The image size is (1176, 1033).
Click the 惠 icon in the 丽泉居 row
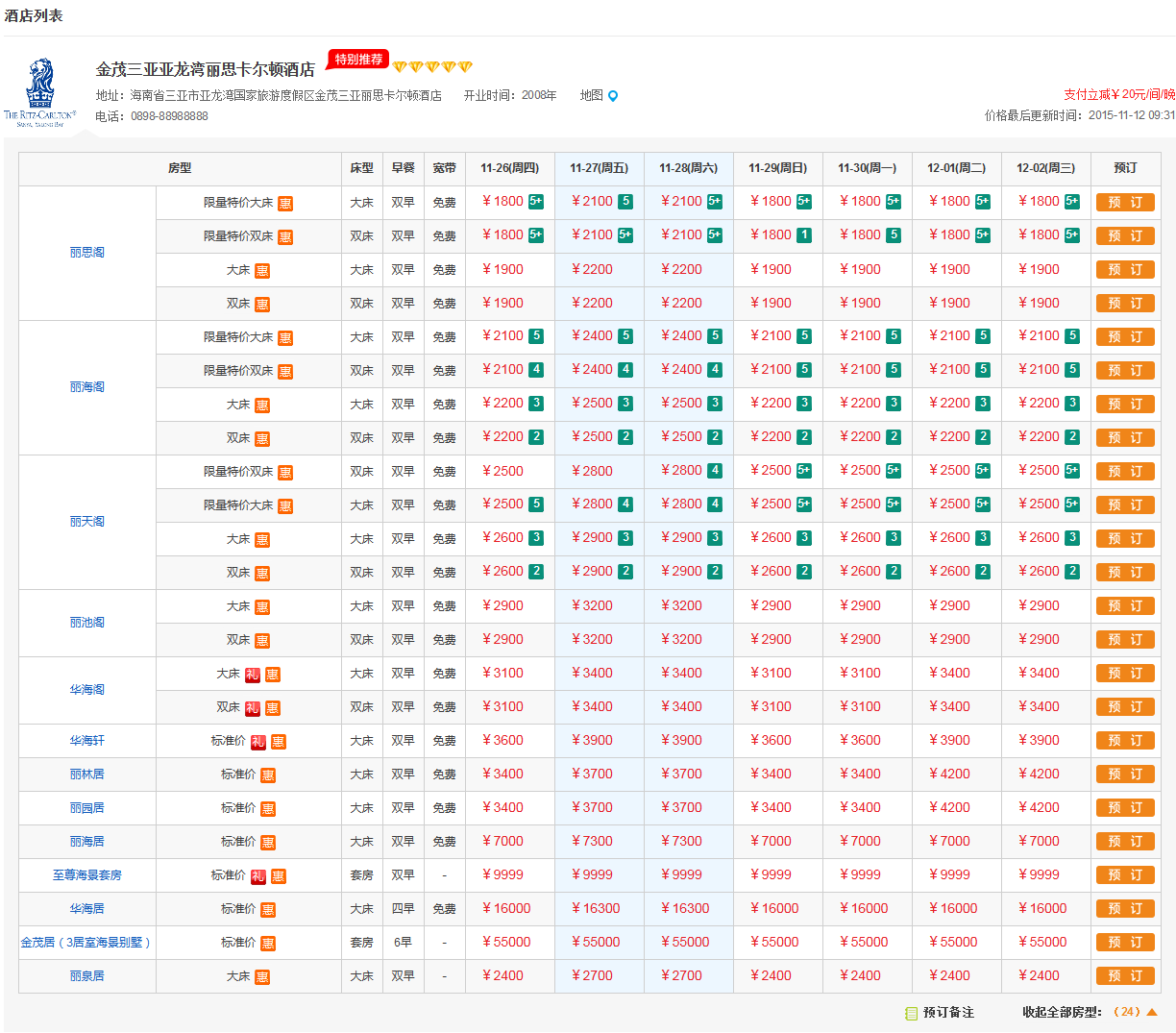coord(262,977)
